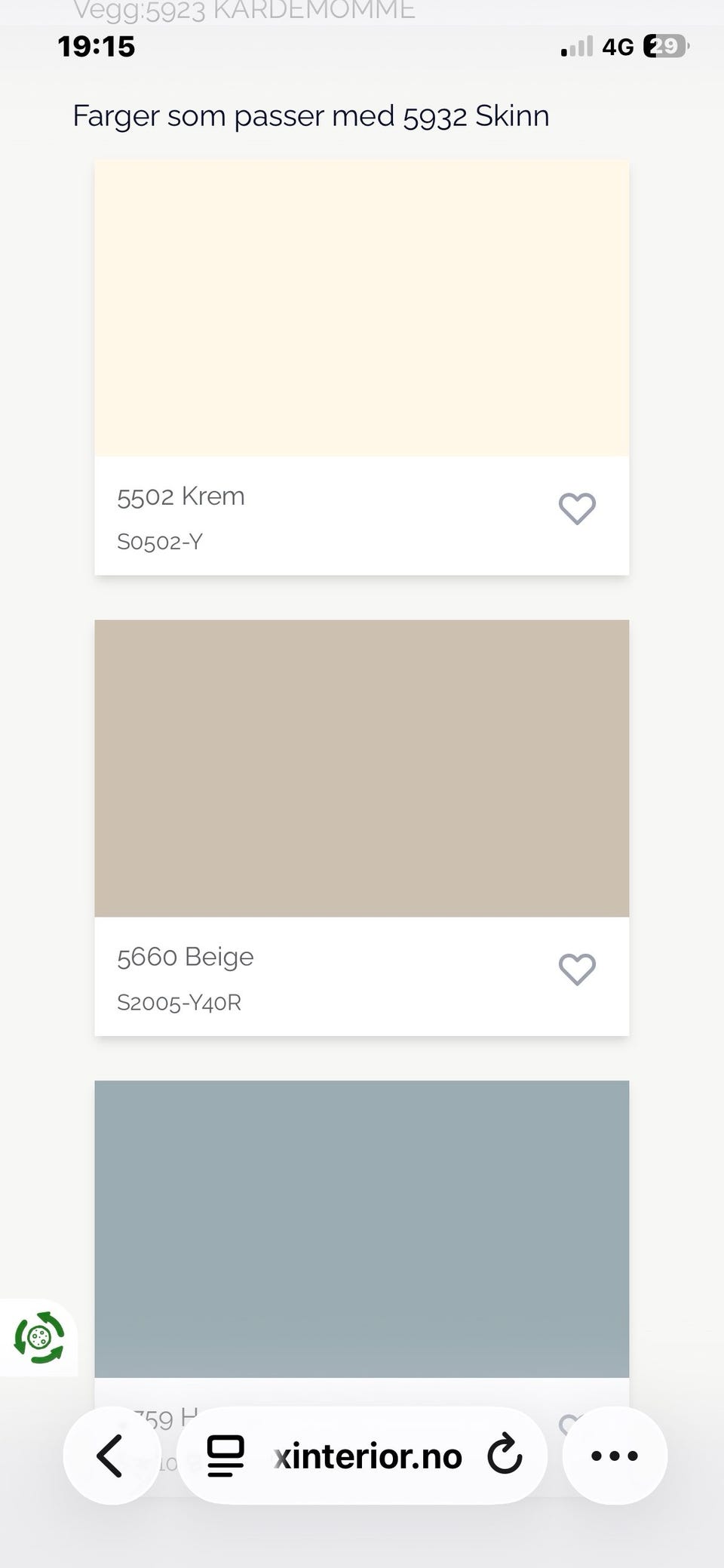Open the three-dots browser menu
This screenshot has height=1568, width=724.
(x=615, y=1456)
